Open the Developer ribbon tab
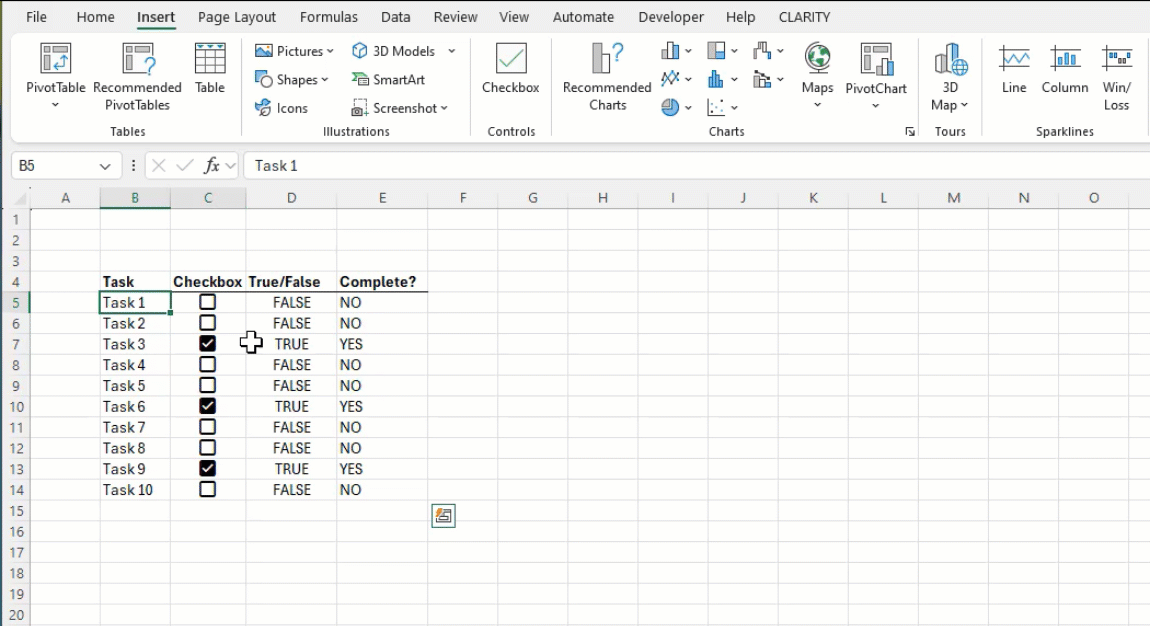 tap(670, 16)
